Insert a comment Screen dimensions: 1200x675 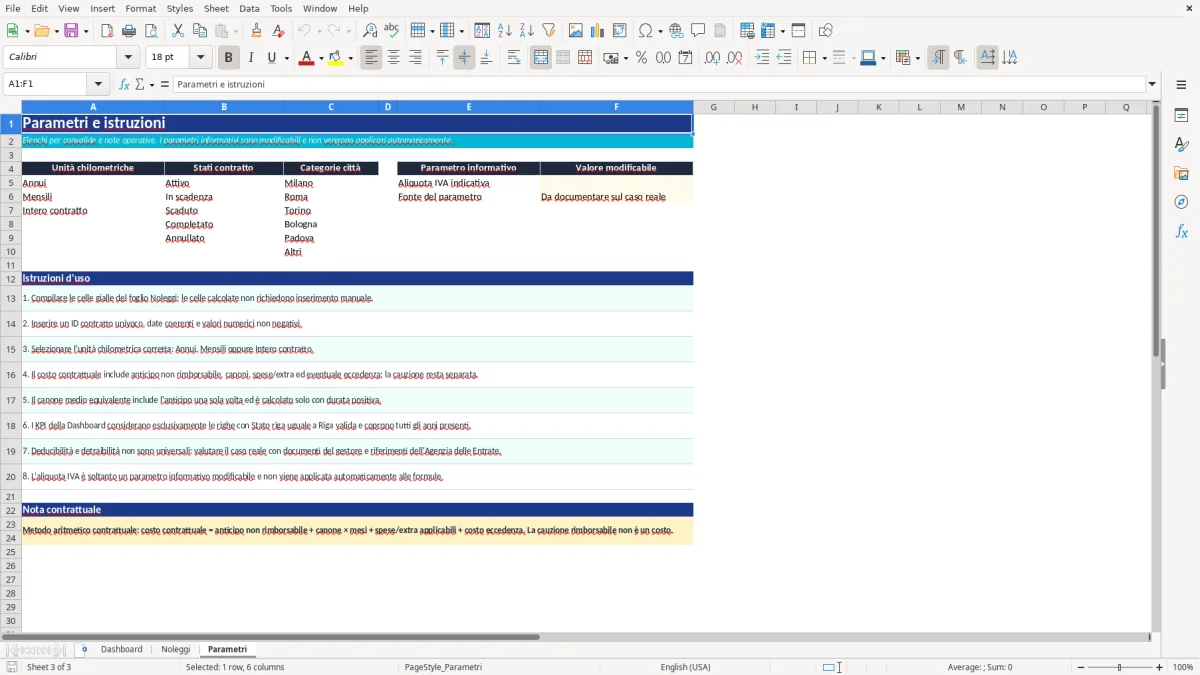699,31
